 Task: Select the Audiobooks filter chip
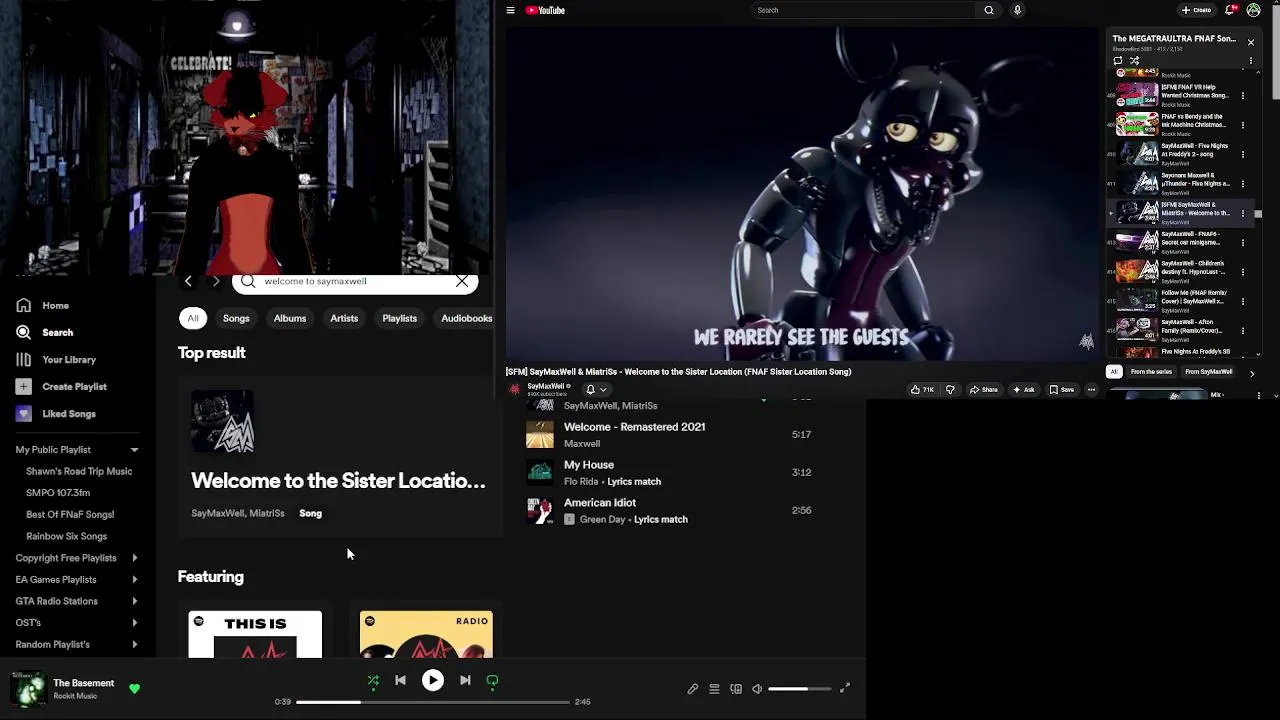[x=467, y=318]
